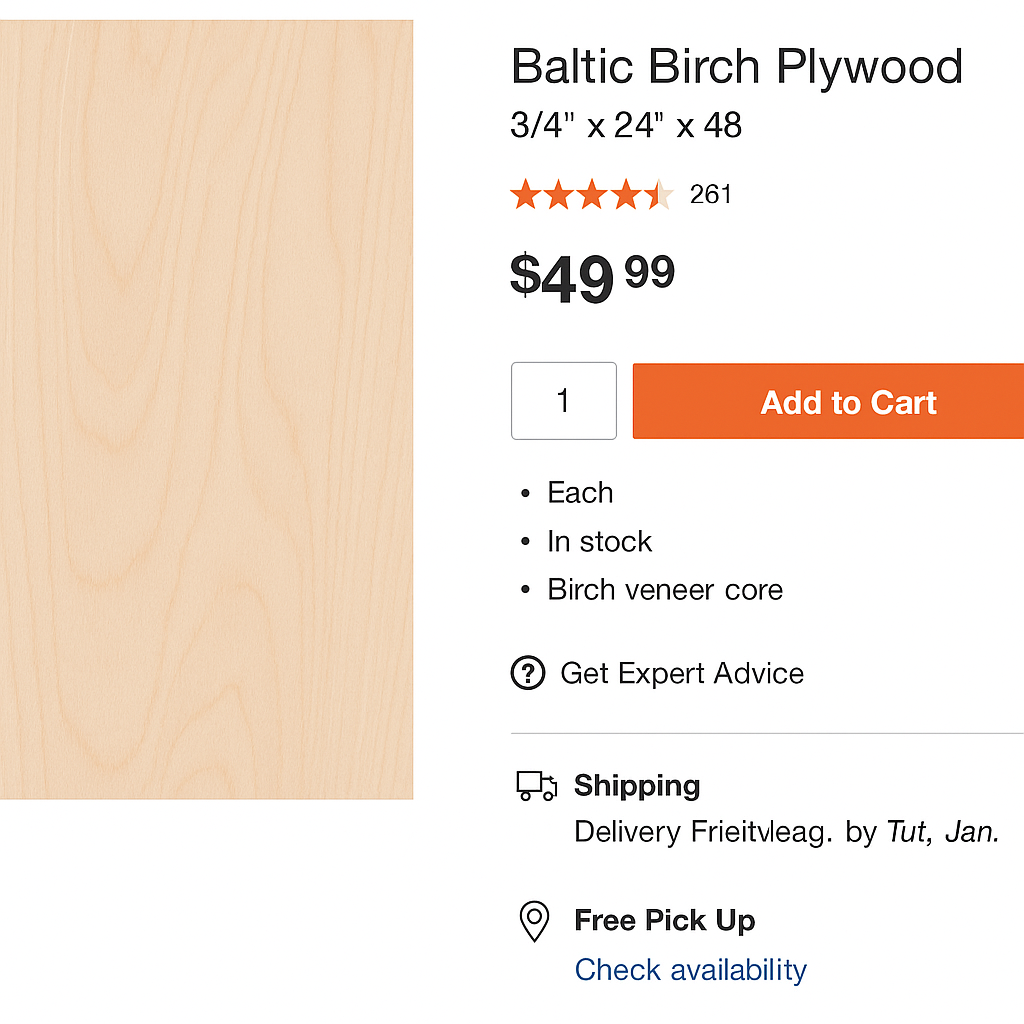
Task: Click the Shipping section heading
Action: point(636,786)
